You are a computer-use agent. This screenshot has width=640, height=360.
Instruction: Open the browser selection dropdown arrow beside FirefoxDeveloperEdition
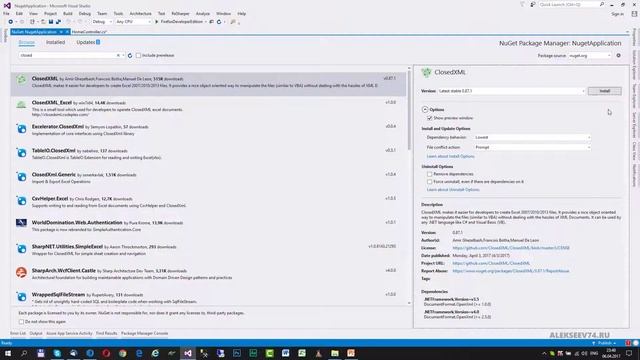[x=206, y=22]
